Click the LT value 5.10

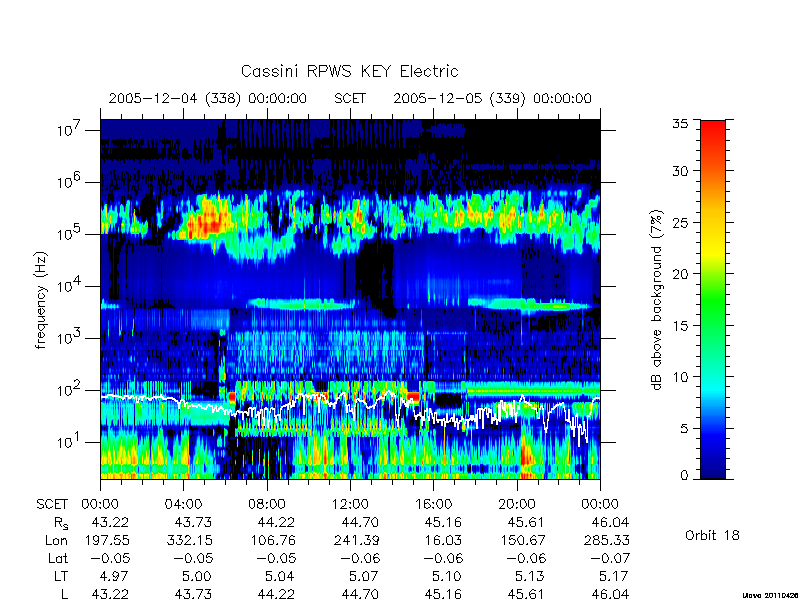pyautogui.click(x=448, y=577)
